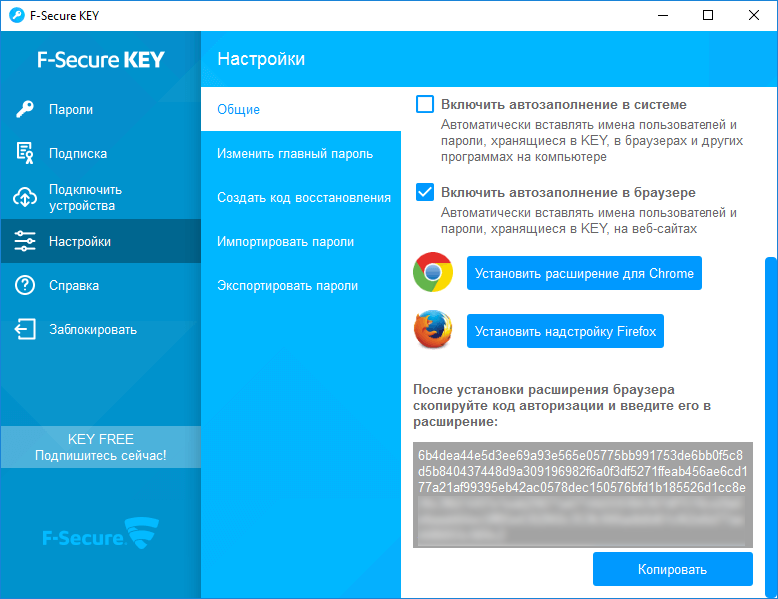This screenshot has width=778, height=599.
Task: Minimize the F-Secure KEY window
Action: pos(662,15)
